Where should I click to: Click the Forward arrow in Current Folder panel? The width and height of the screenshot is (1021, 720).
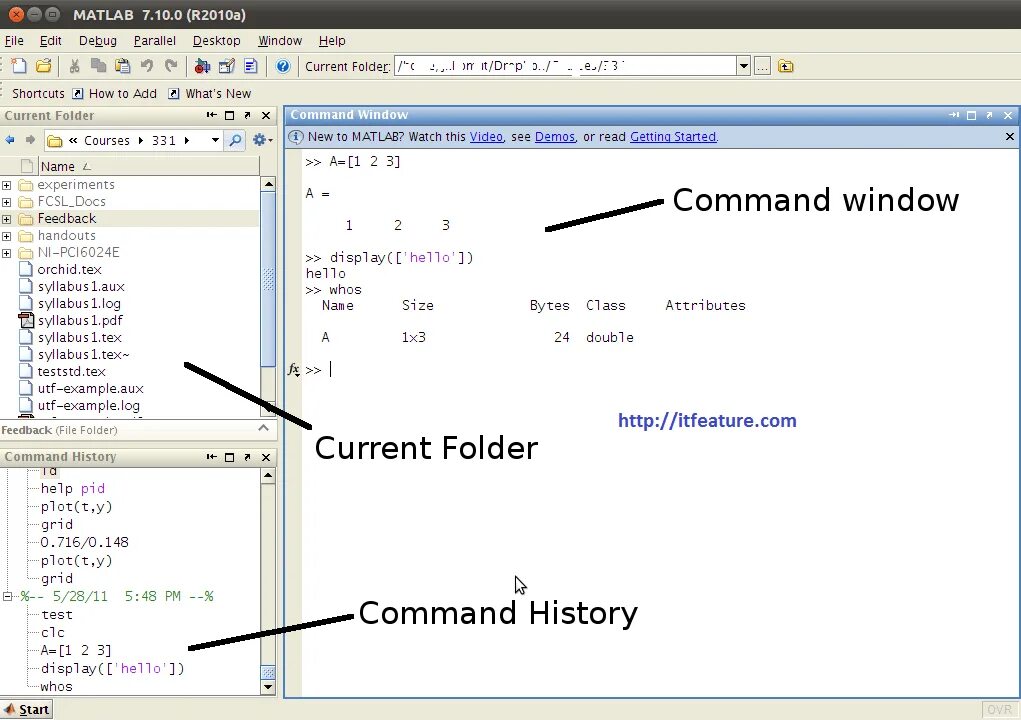coord(30,140)
